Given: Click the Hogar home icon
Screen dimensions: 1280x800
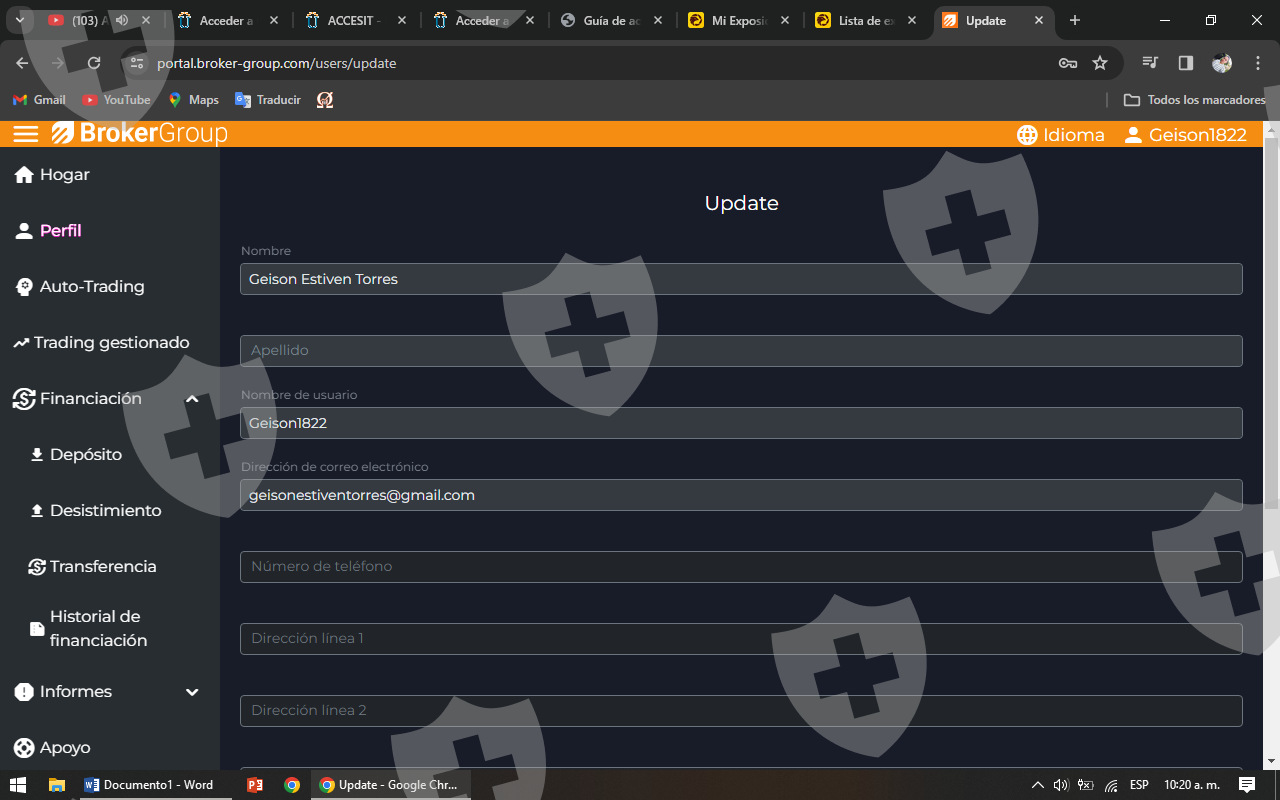Looking at the screenshot, I should click(24, 175).
